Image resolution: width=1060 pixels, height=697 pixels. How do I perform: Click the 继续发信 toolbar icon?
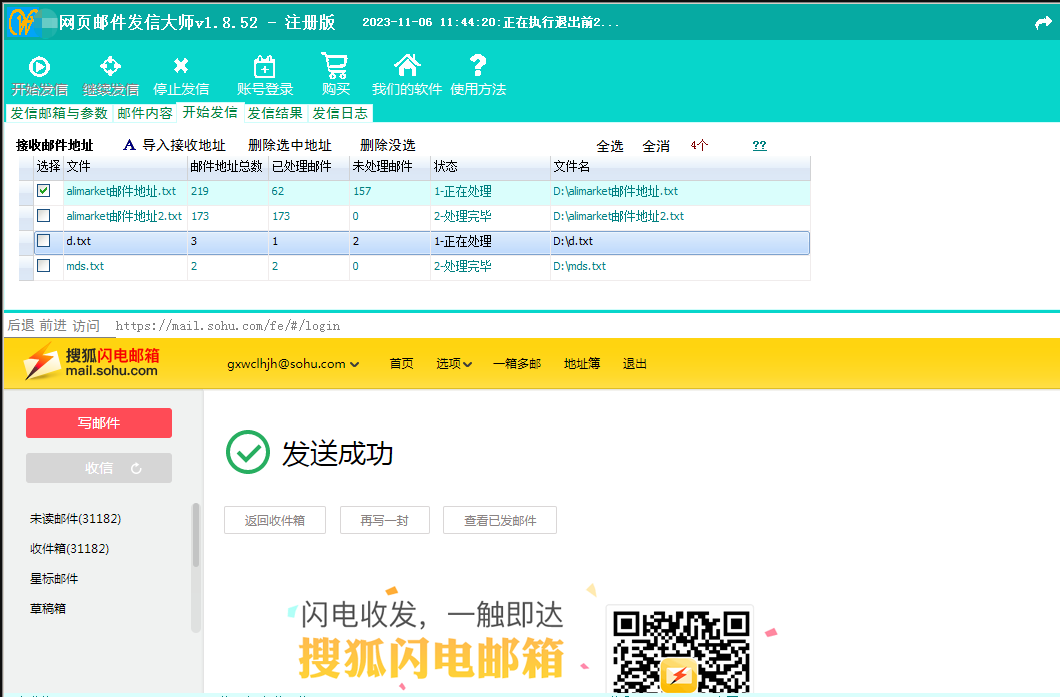click(110, 66)
